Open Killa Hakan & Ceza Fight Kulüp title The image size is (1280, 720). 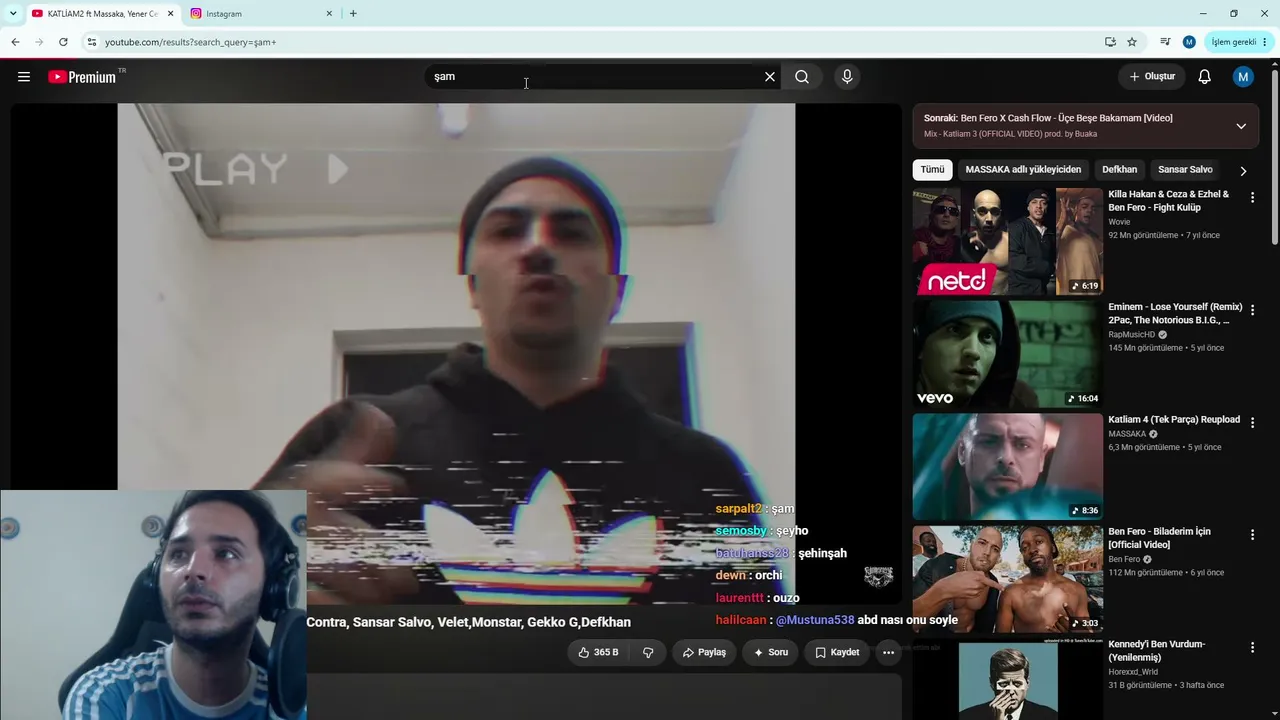(x=1169, y=201)
